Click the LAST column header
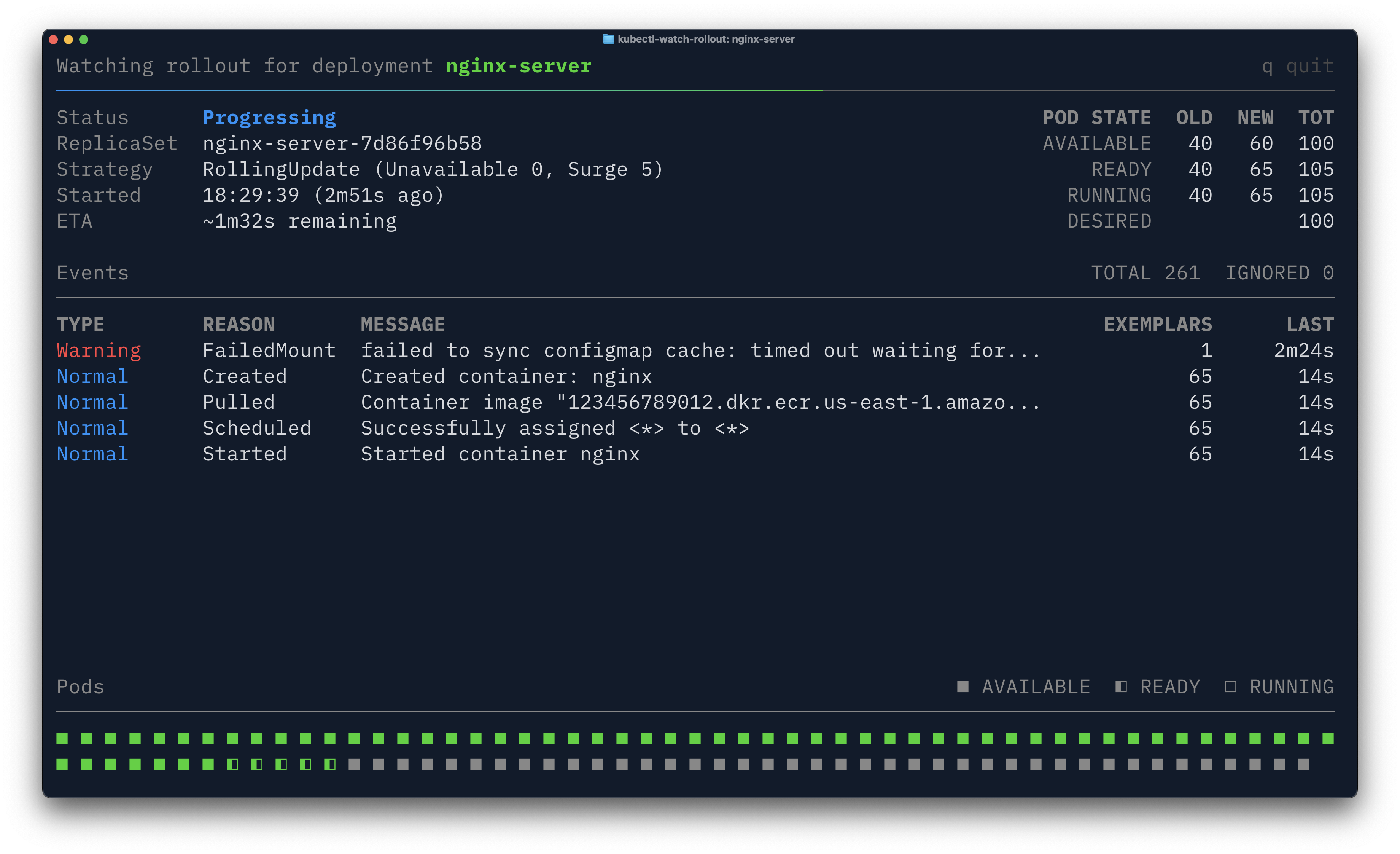 (x=1310, y=325)
